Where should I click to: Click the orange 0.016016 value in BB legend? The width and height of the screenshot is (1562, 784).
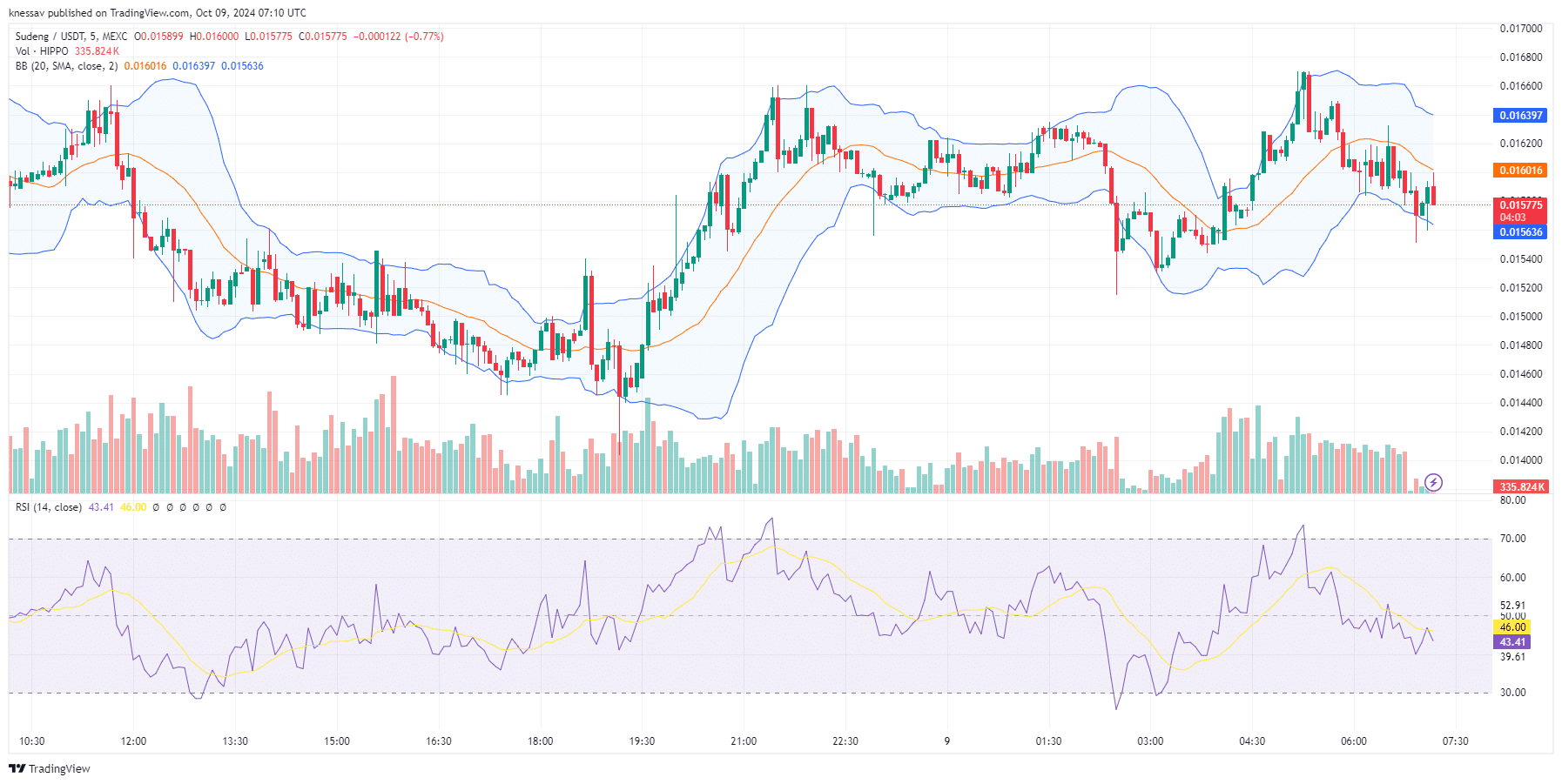click(x=145, y=66)
